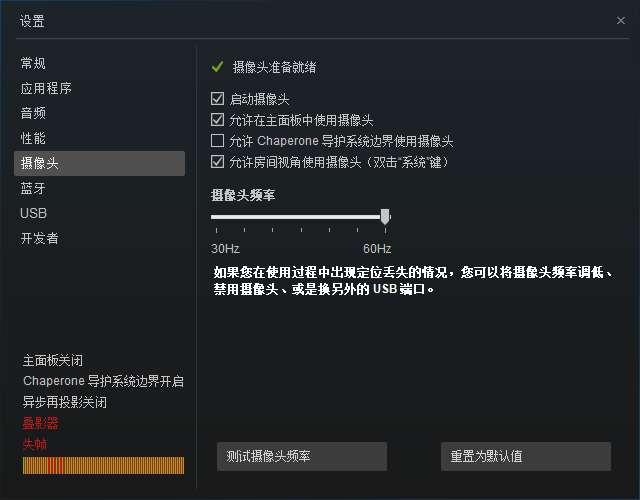Click the 摄像头频率 slider handle
The height and width of the screenshot is (500, 640).
click(x=385, y=216)
